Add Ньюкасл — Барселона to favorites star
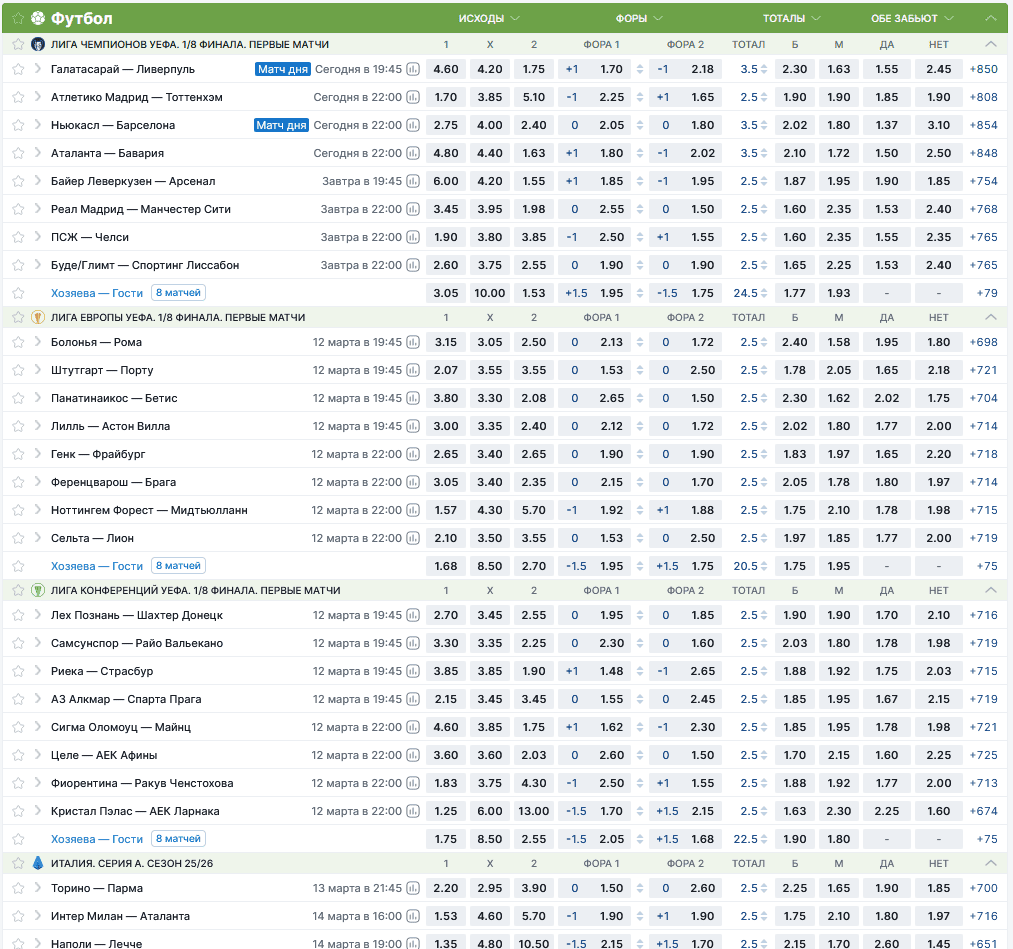The height and width of the screenshot is (949, 1013). [x=17, y=125]
